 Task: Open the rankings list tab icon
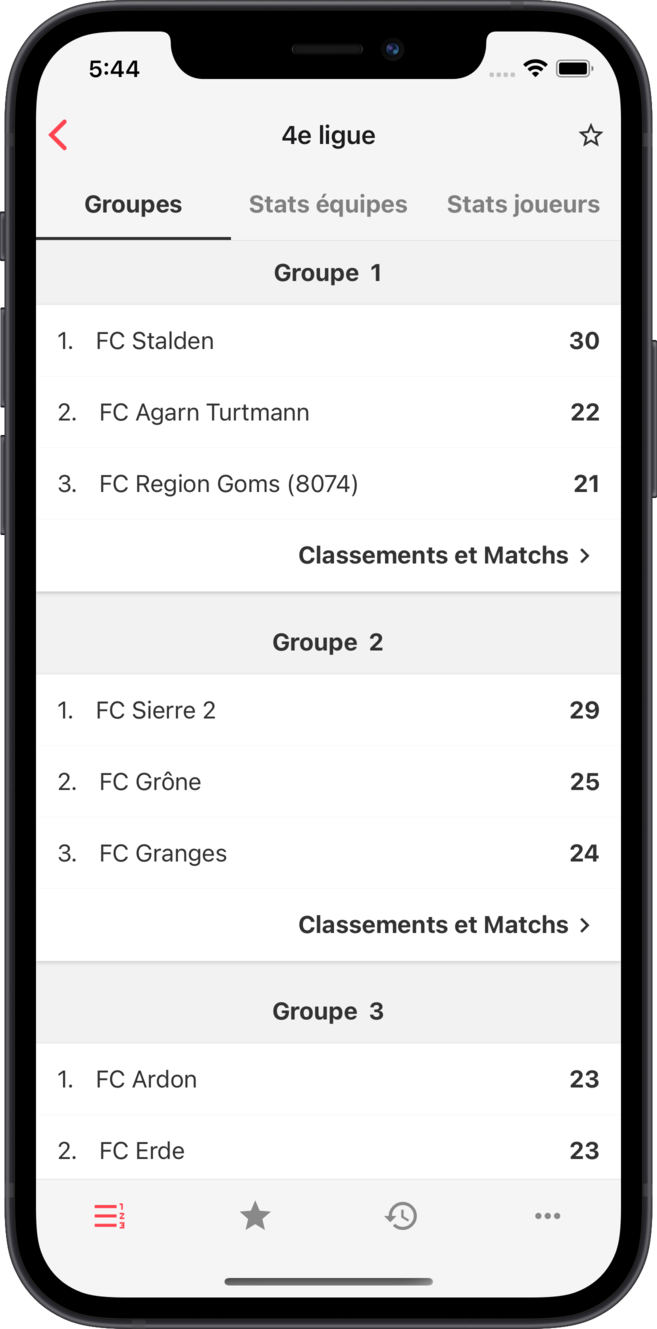[x=109, y=1215]
